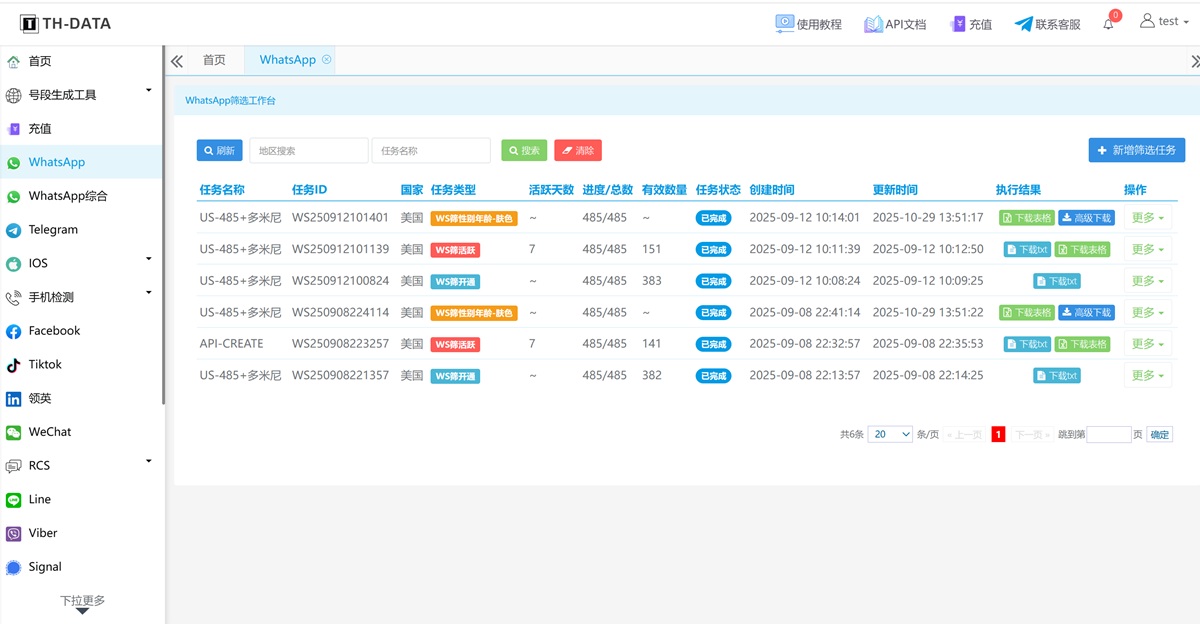Close the WhatsApp tab
Image resolution: width=1200 pixels, height=624 pixels.
[326, 60]
